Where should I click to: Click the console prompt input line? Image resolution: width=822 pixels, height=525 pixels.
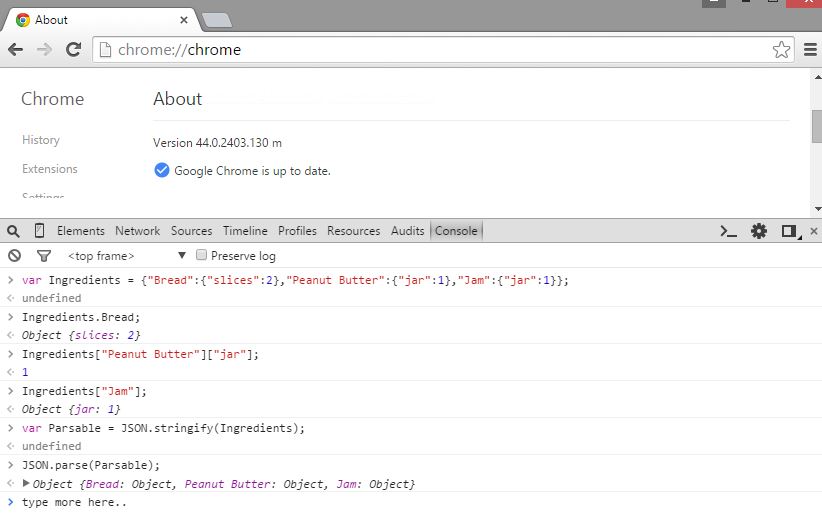coord(411,502)
